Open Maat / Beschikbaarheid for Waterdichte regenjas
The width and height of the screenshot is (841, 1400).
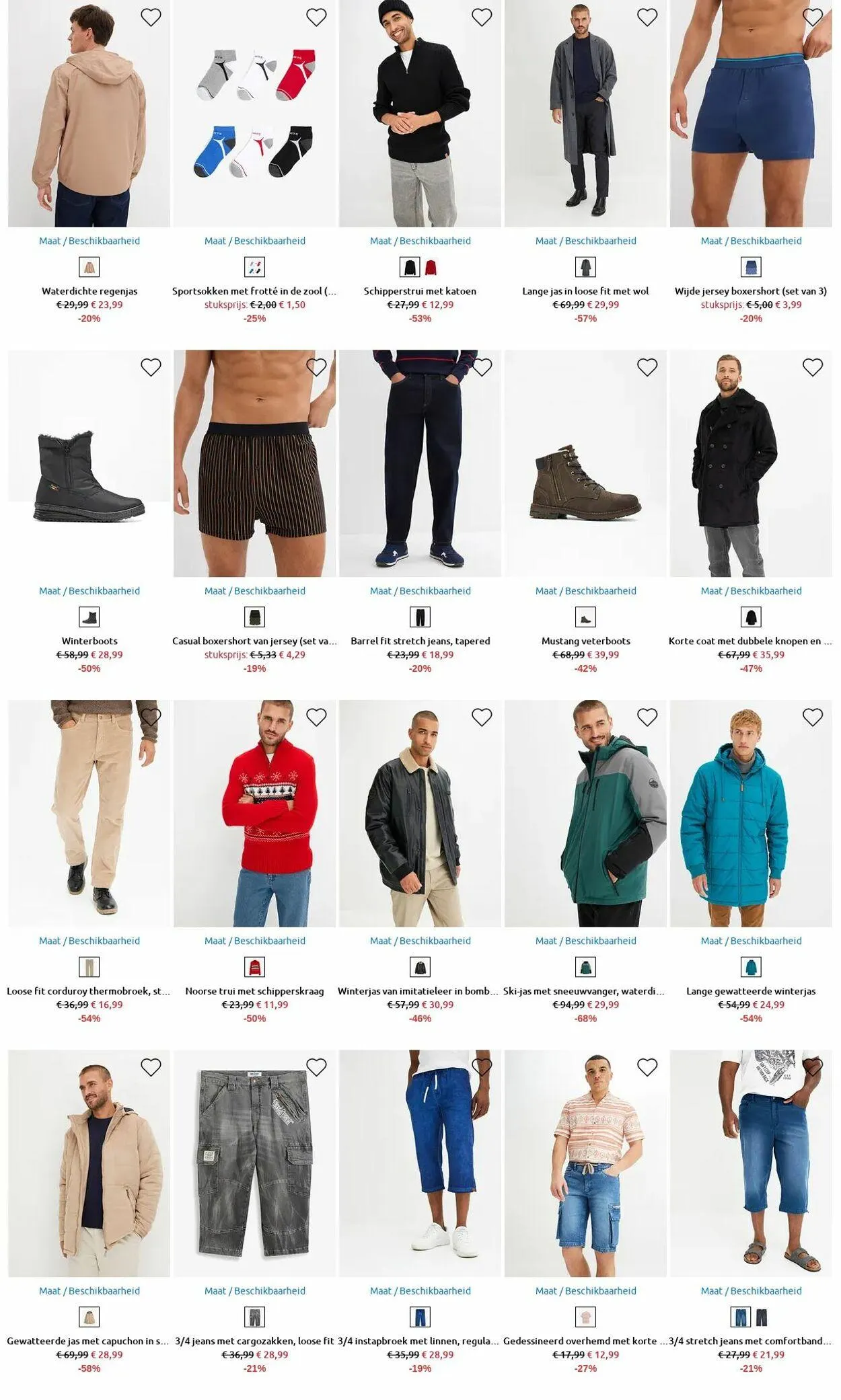click(89, 241)
